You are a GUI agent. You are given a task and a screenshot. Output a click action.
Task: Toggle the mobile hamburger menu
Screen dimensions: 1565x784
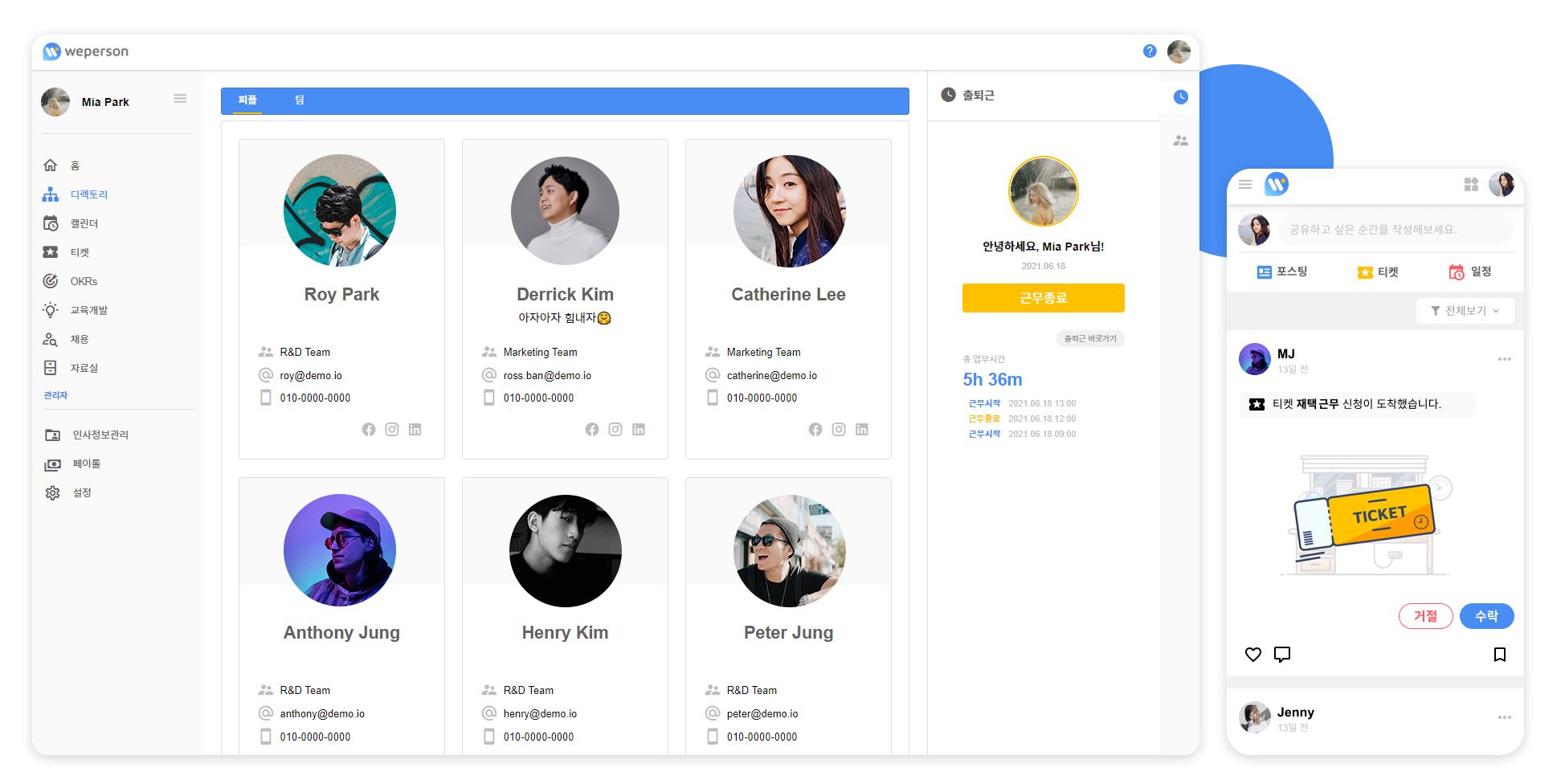click(1245, 185)
